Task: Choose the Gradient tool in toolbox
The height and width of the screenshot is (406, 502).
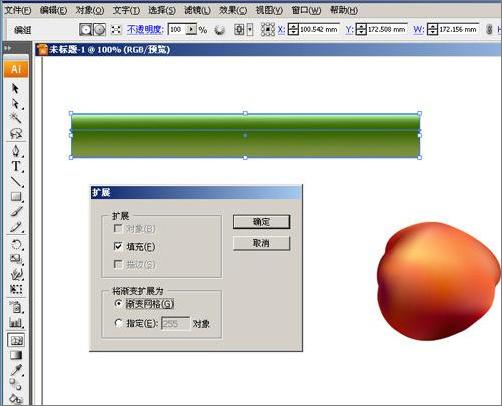Action: pos(16,355)
